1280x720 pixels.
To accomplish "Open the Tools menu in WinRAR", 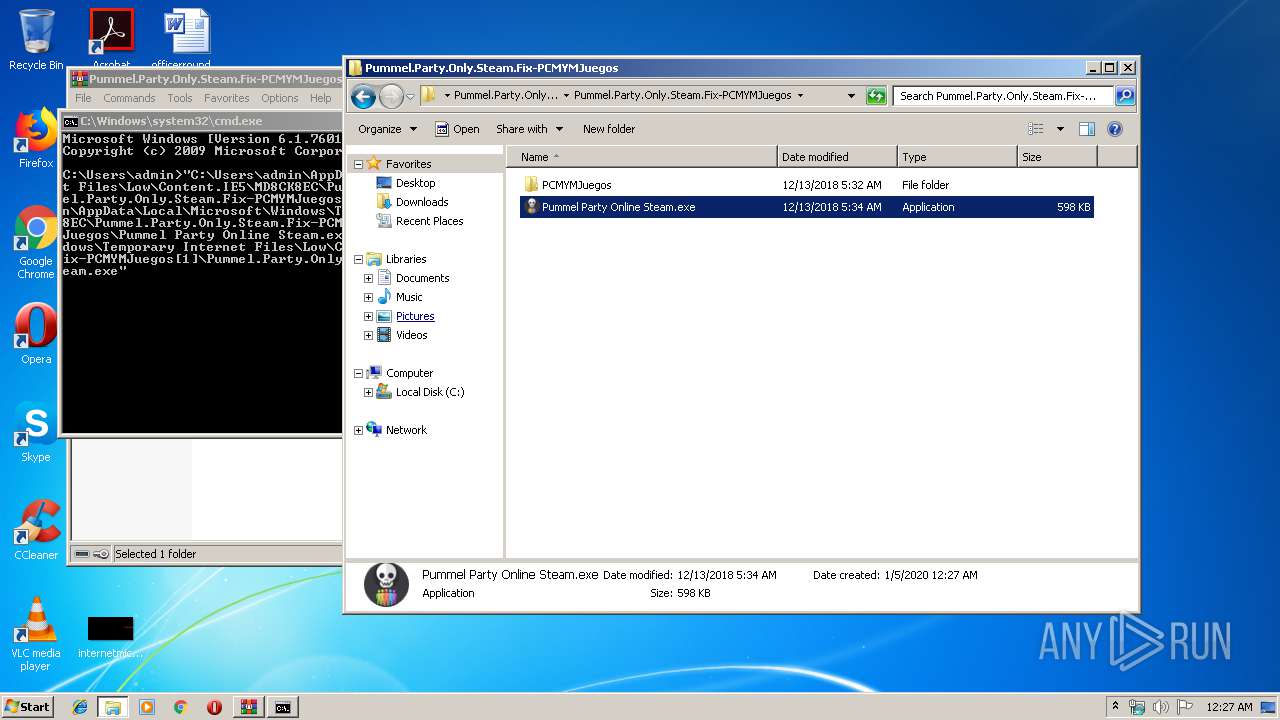I will click(180, 98).
